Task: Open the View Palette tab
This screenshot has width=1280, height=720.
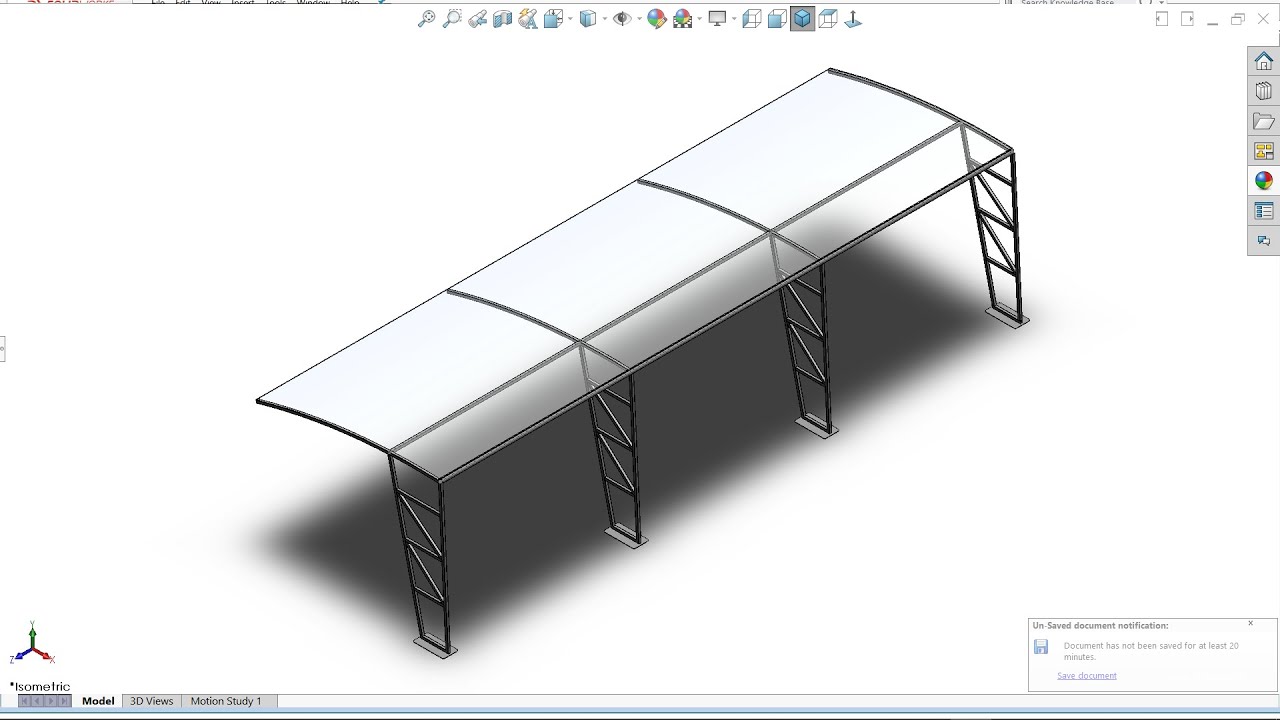Action: (1264, 151)
